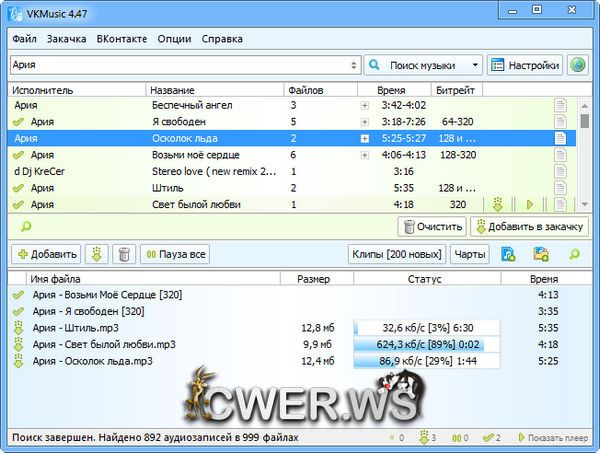Click the trash delete icon in download toolbar
This screenshot has height=453, width=600.
point(123,254)
